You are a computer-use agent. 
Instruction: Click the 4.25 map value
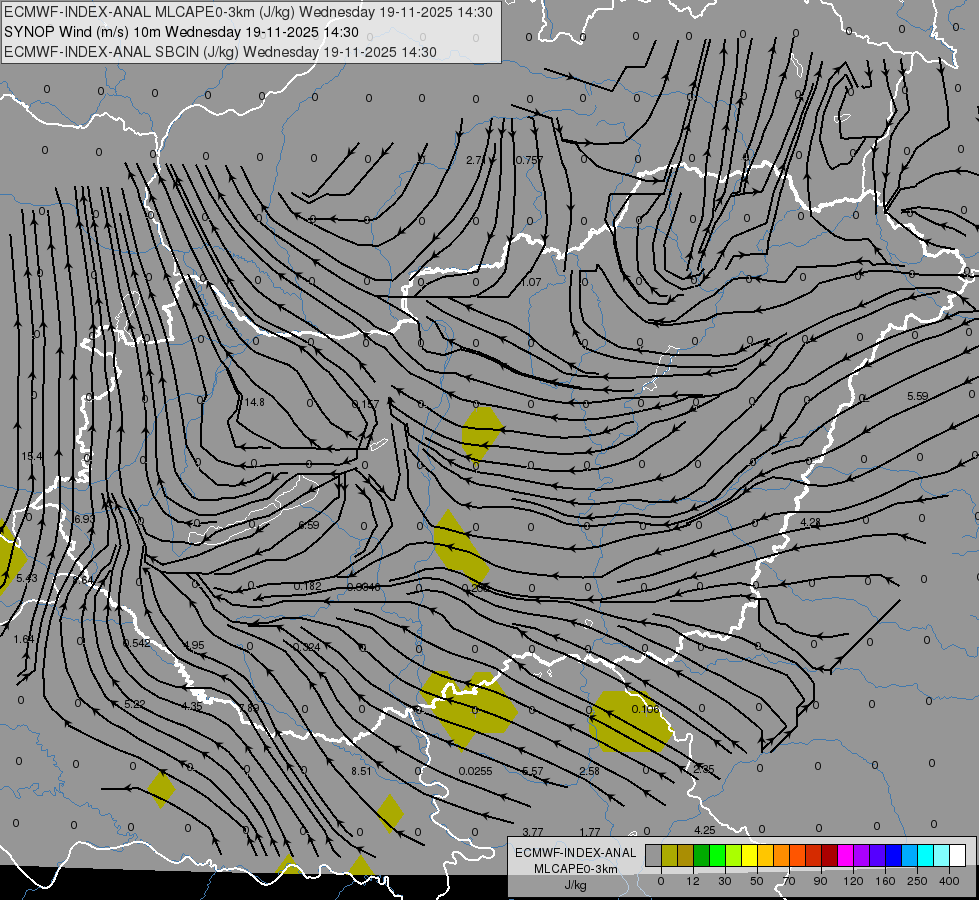pyautogui.click(x=704, y=830)
